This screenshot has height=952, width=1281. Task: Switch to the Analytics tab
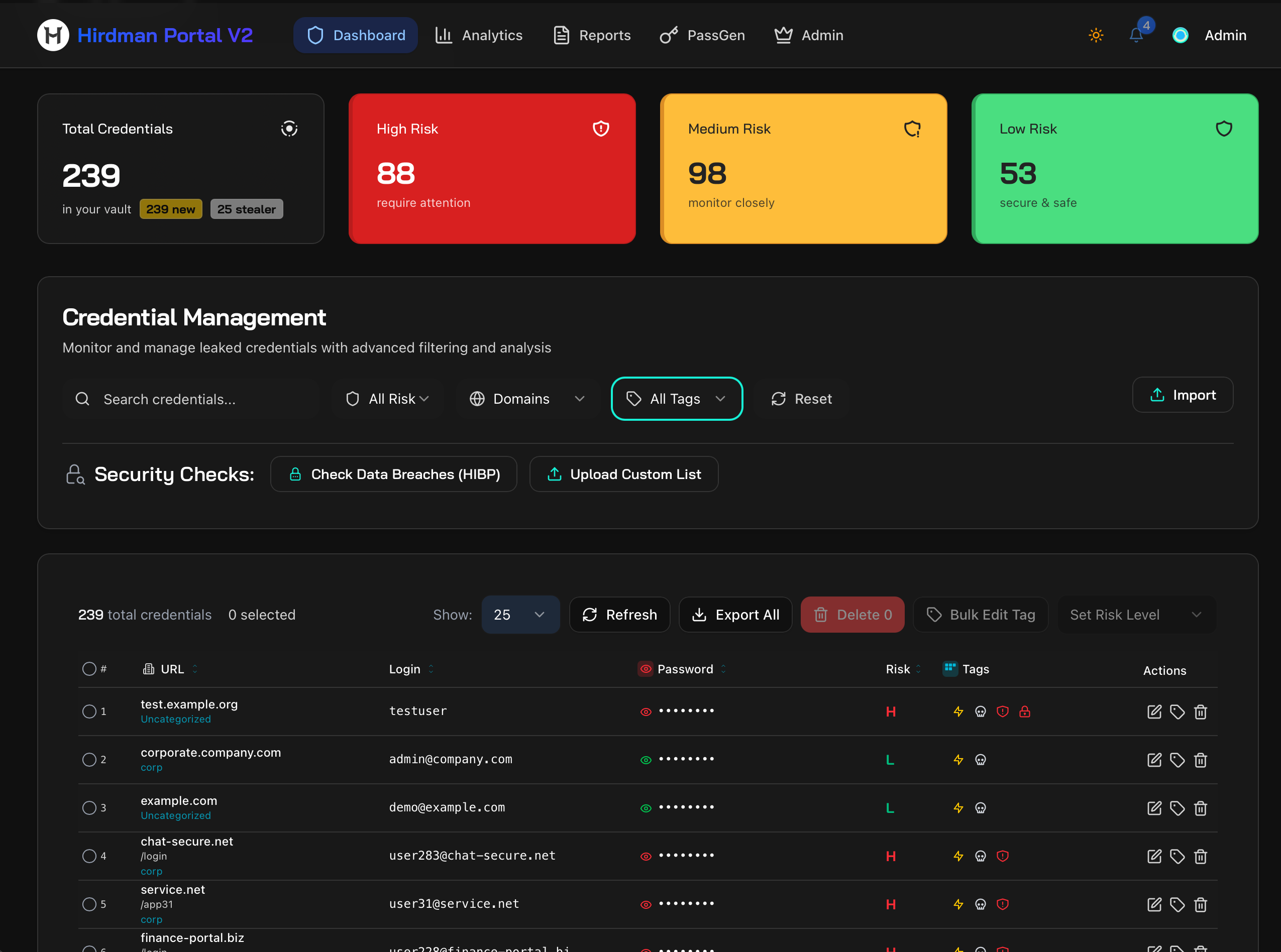[479, 35]
